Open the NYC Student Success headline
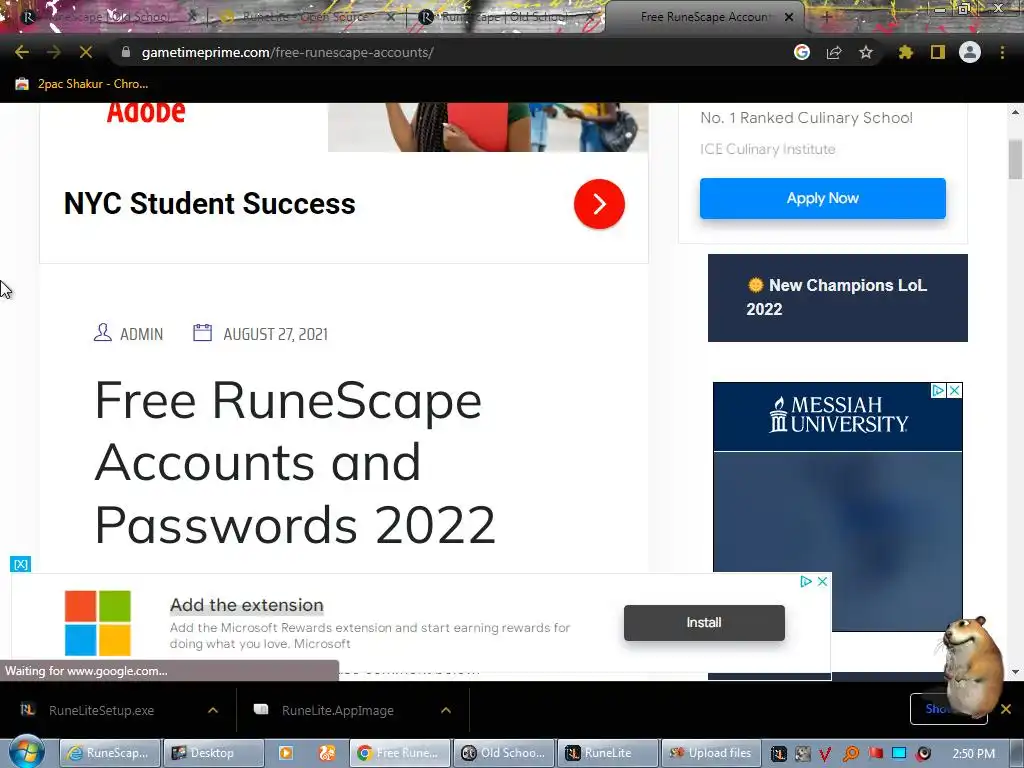This screenshot has height=768, width=1024. [x=210, y=204]
